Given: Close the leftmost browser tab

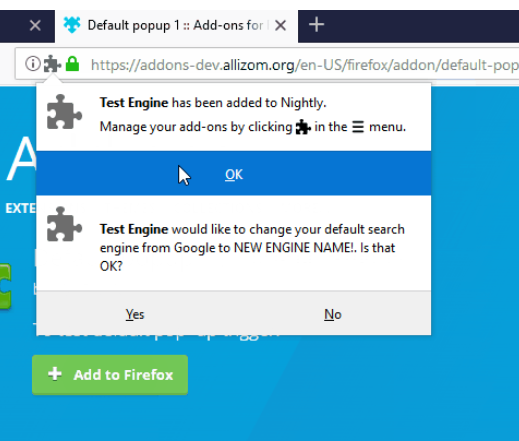Looking at the screenshot, I should click(x=35, y=25).
